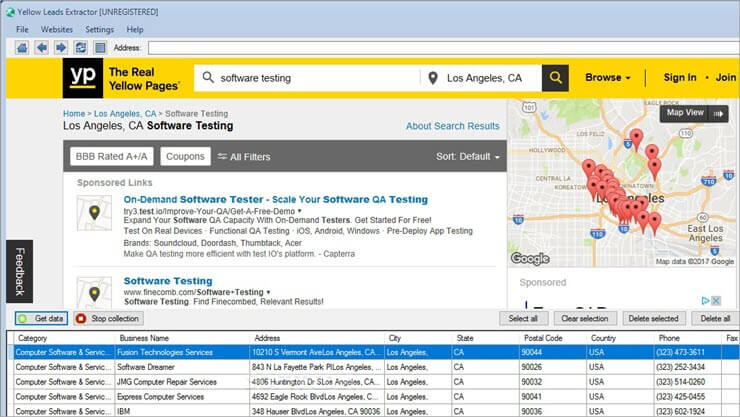Click the red map pin near Los Feliz

tap(636, 140)
